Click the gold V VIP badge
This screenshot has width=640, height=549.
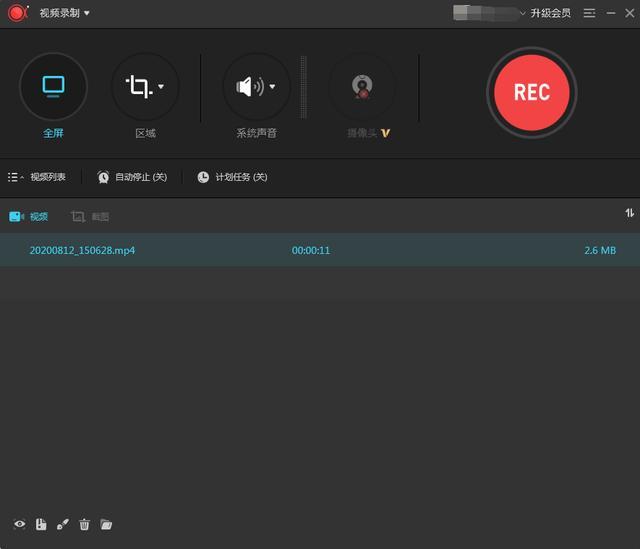[385, 133]
